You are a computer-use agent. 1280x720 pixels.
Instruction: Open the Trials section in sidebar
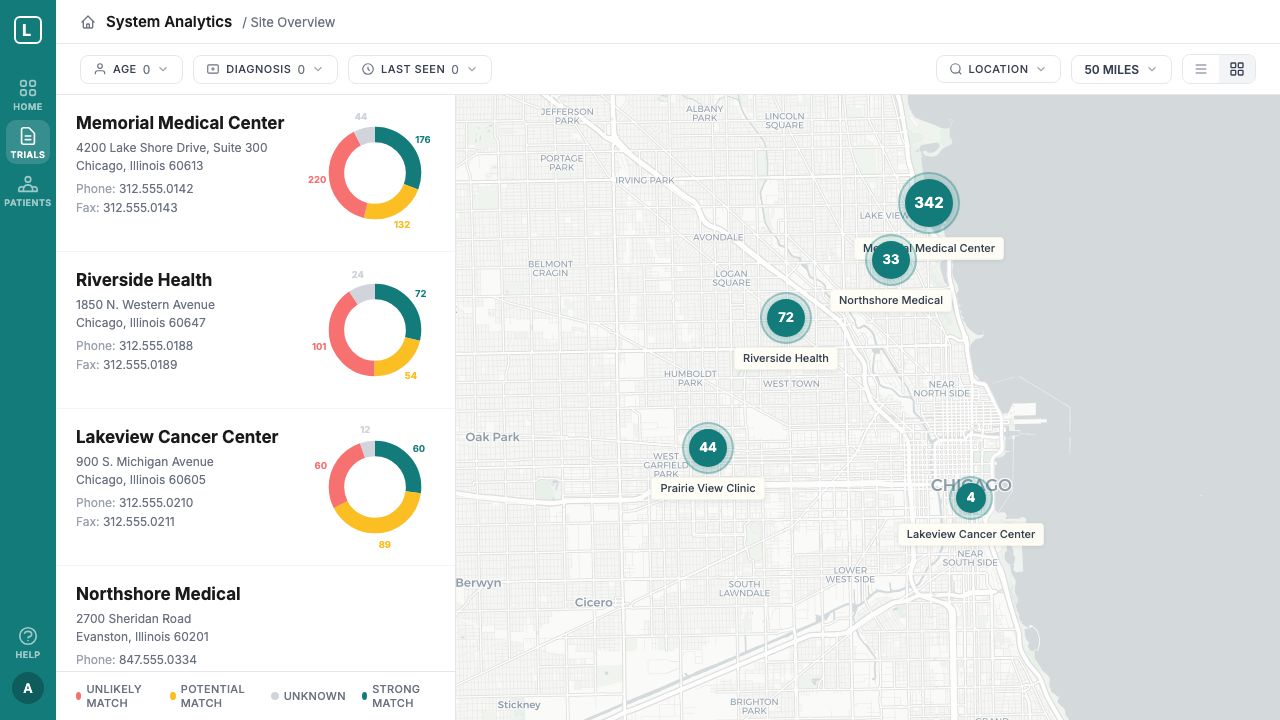tap(28, 142)
